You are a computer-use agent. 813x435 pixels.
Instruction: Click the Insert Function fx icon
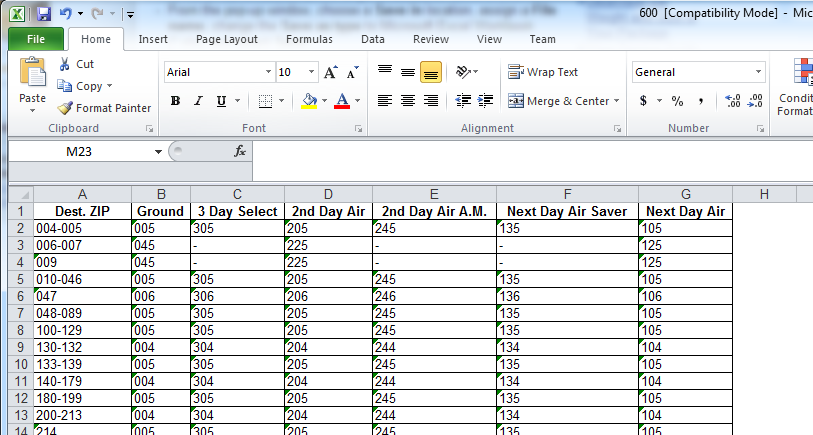(240, 151)
